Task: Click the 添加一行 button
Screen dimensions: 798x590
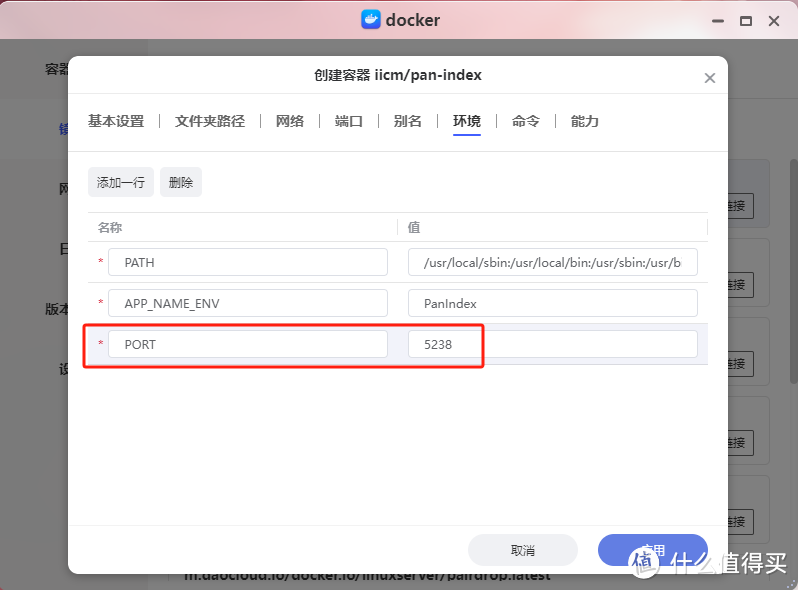Action: (x=121, y=182)
